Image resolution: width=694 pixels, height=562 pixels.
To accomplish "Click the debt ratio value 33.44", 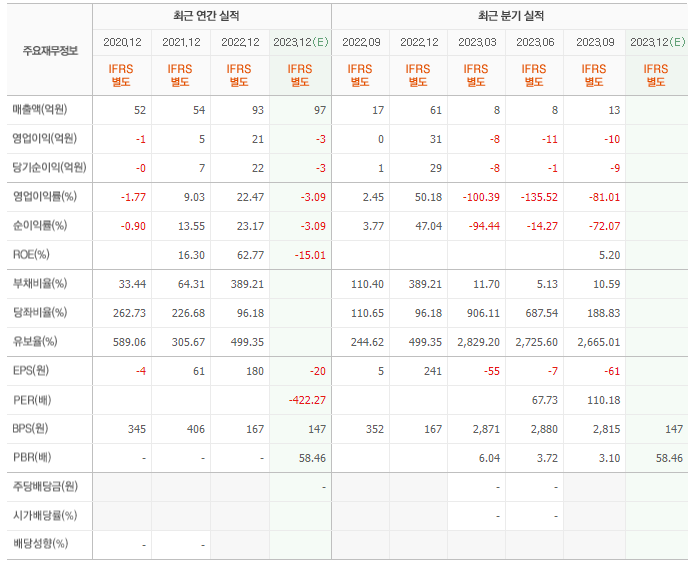I will pos(132,285).
